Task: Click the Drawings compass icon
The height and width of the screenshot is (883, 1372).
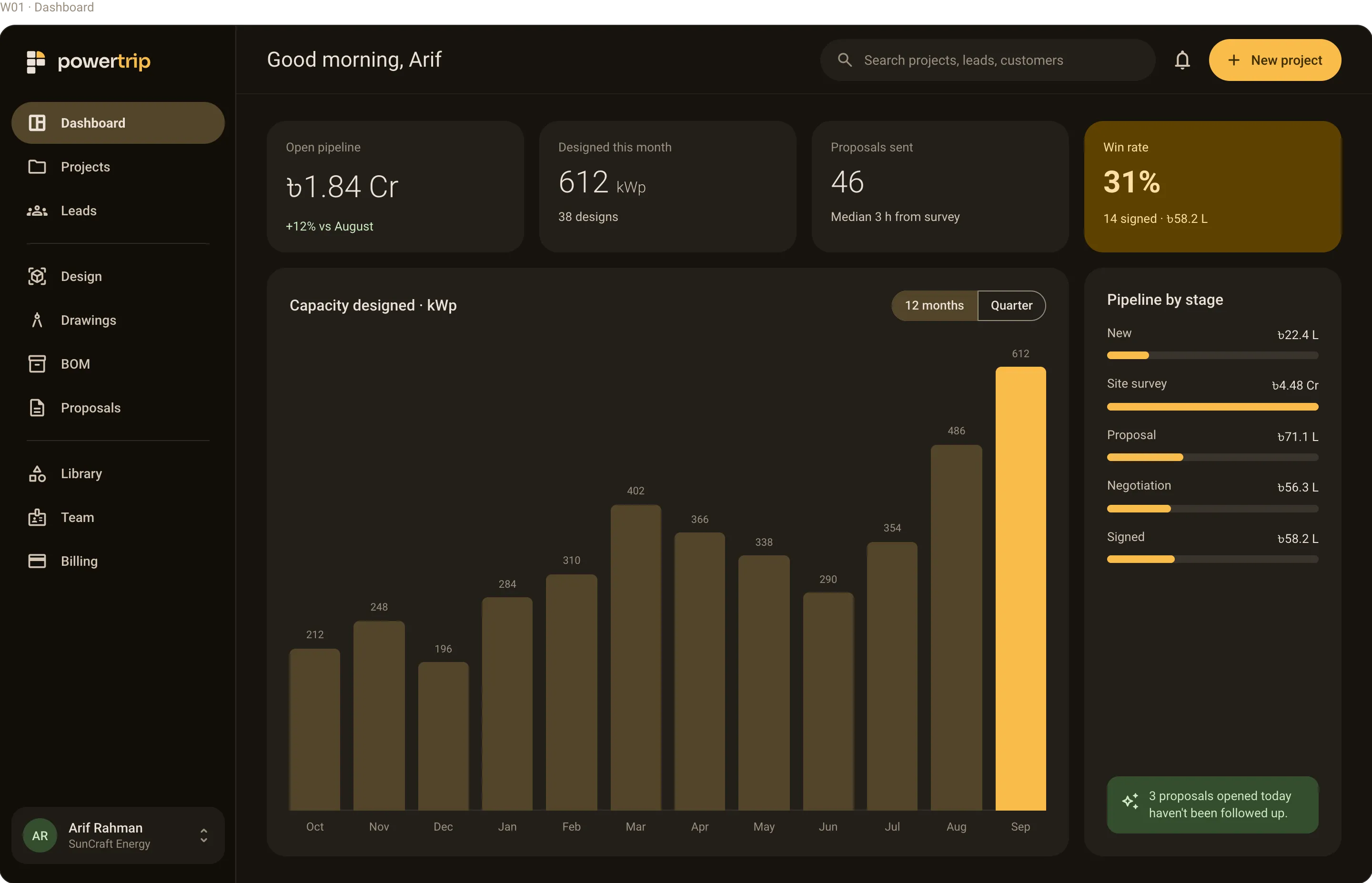Action: pyautogui.click(x=37, y=320)
